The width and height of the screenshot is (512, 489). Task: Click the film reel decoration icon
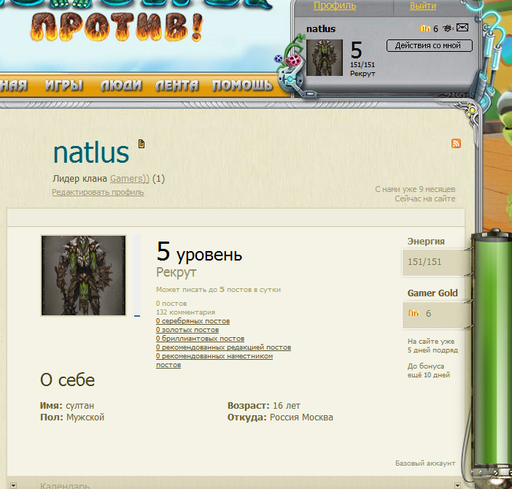coord(293,60)
